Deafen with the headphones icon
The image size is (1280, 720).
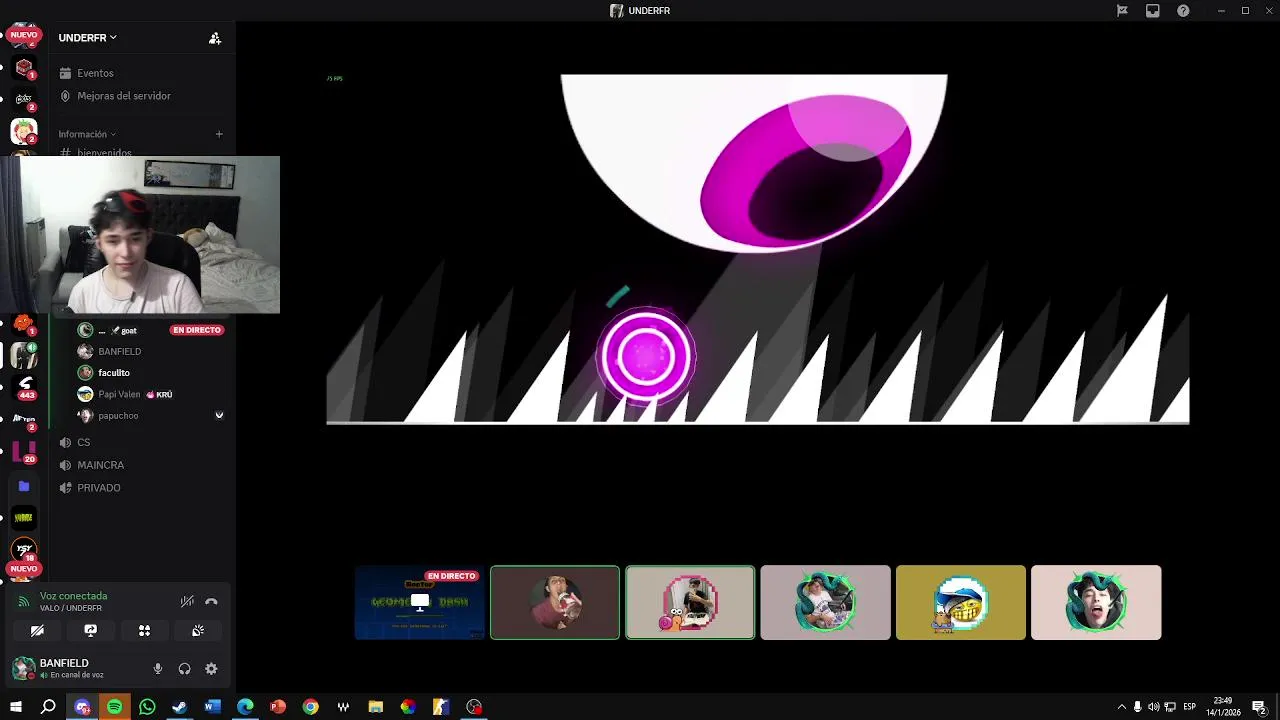[184, 669]
